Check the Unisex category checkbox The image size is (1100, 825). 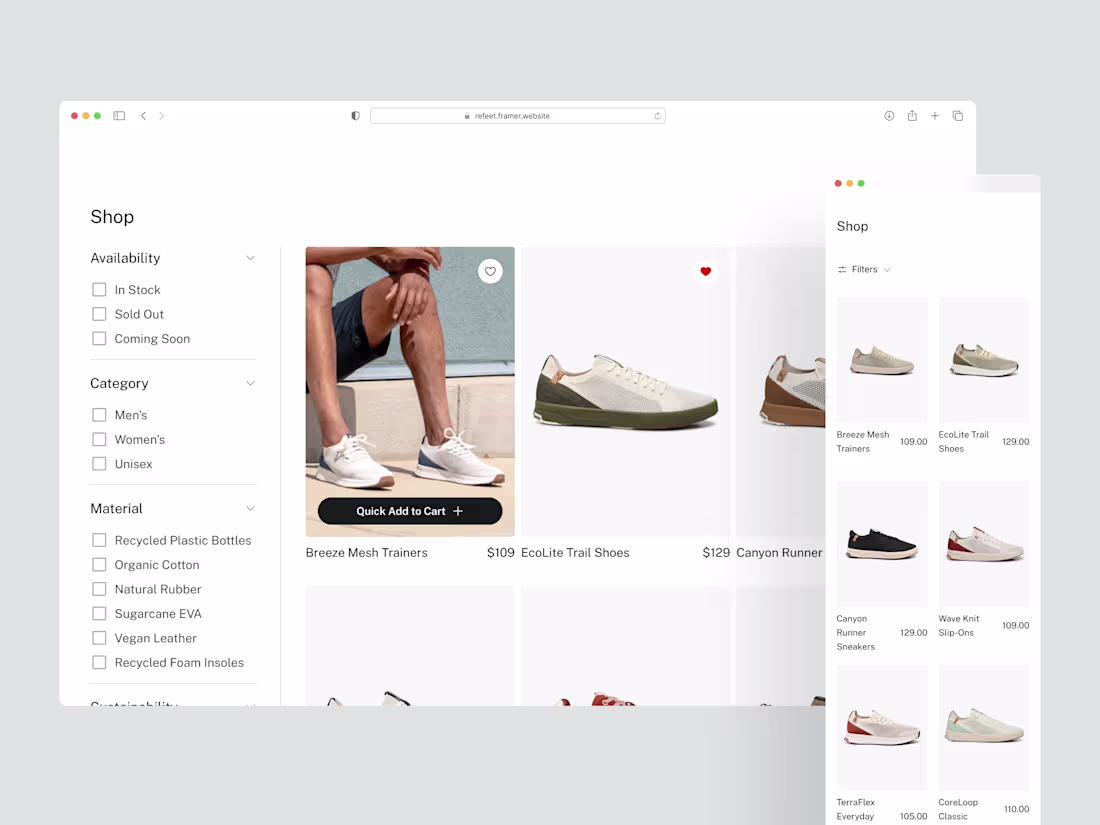pos(100,464)
